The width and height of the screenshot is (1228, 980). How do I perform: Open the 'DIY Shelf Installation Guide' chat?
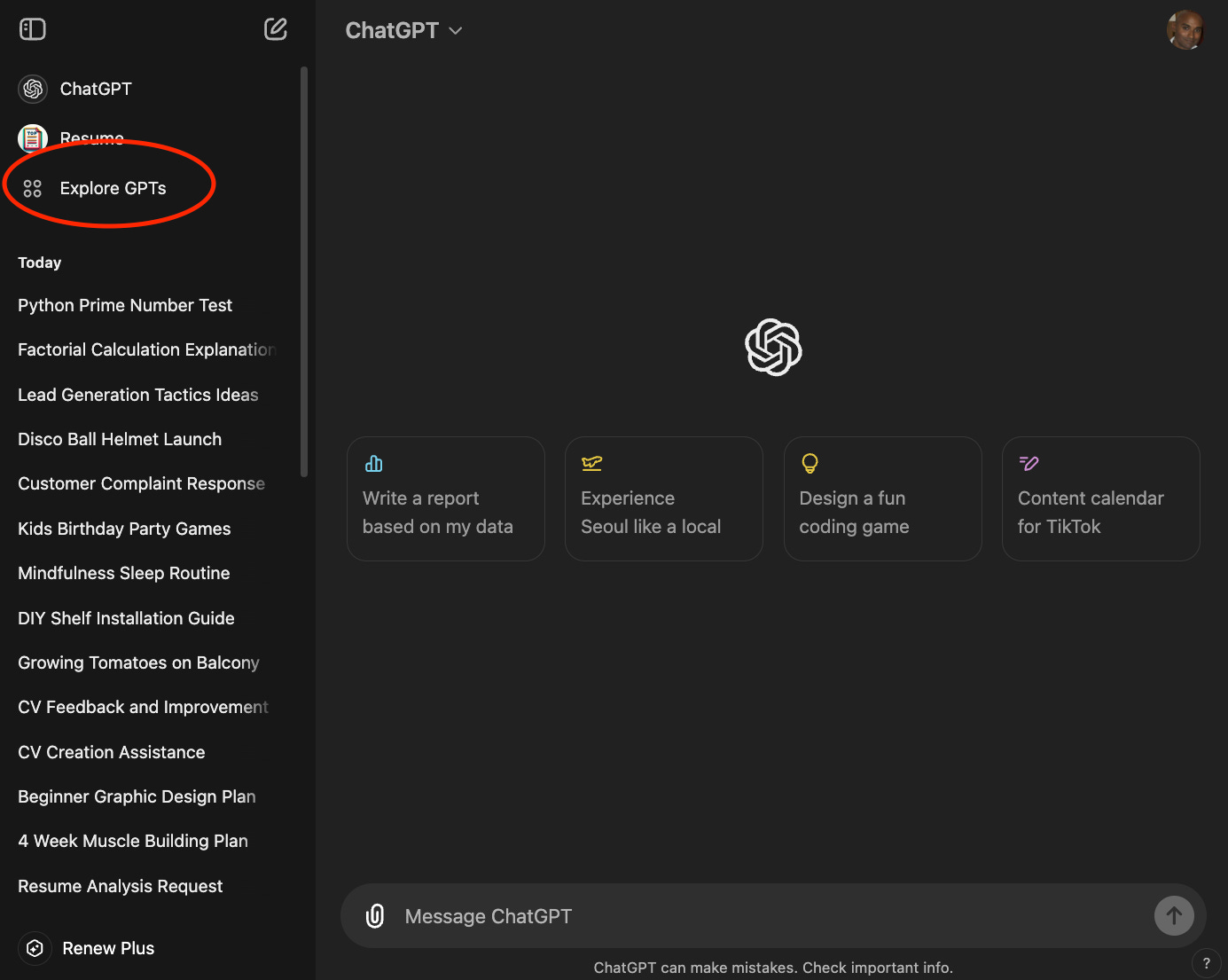pos(126,618)
